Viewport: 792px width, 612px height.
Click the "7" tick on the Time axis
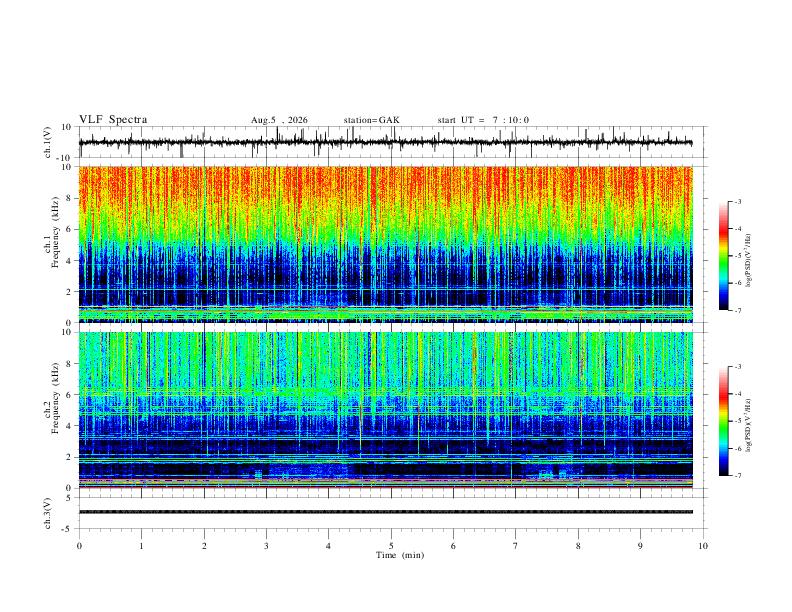click(516, 546)
